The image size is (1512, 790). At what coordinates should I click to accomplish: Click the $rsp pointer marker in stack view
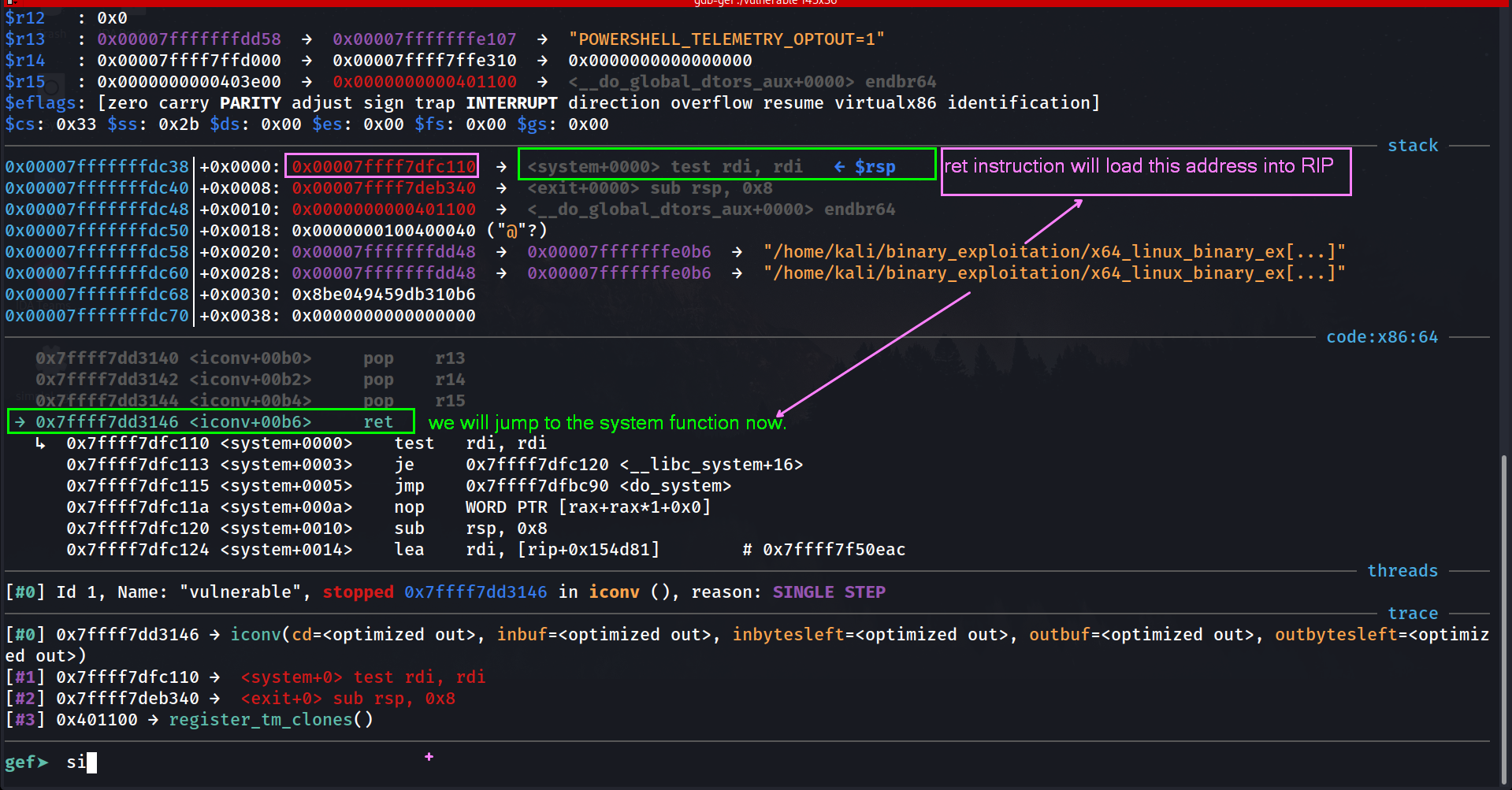point(867,167)
